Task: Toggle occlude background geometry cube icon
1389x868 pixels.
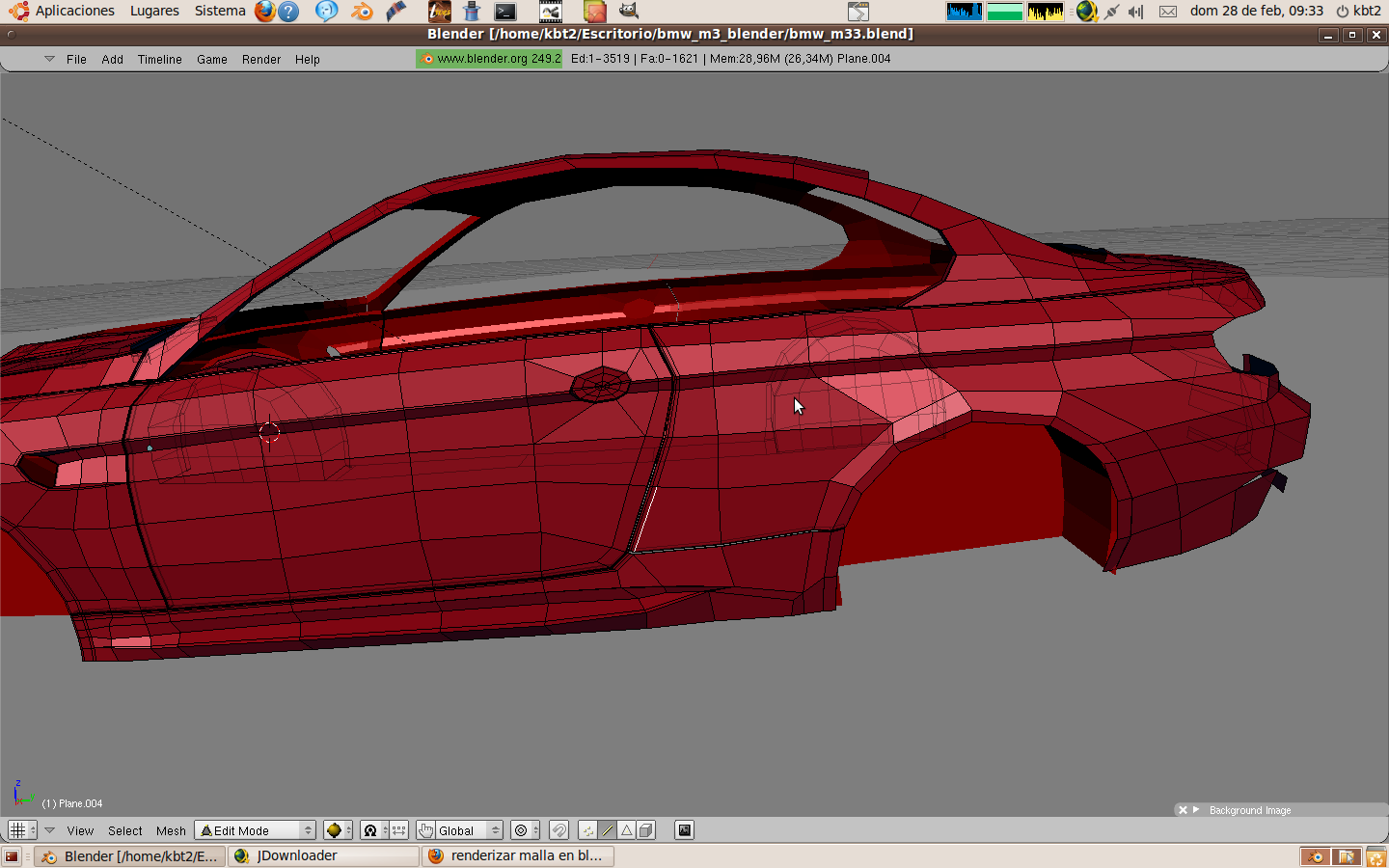Action: (646, 830)
